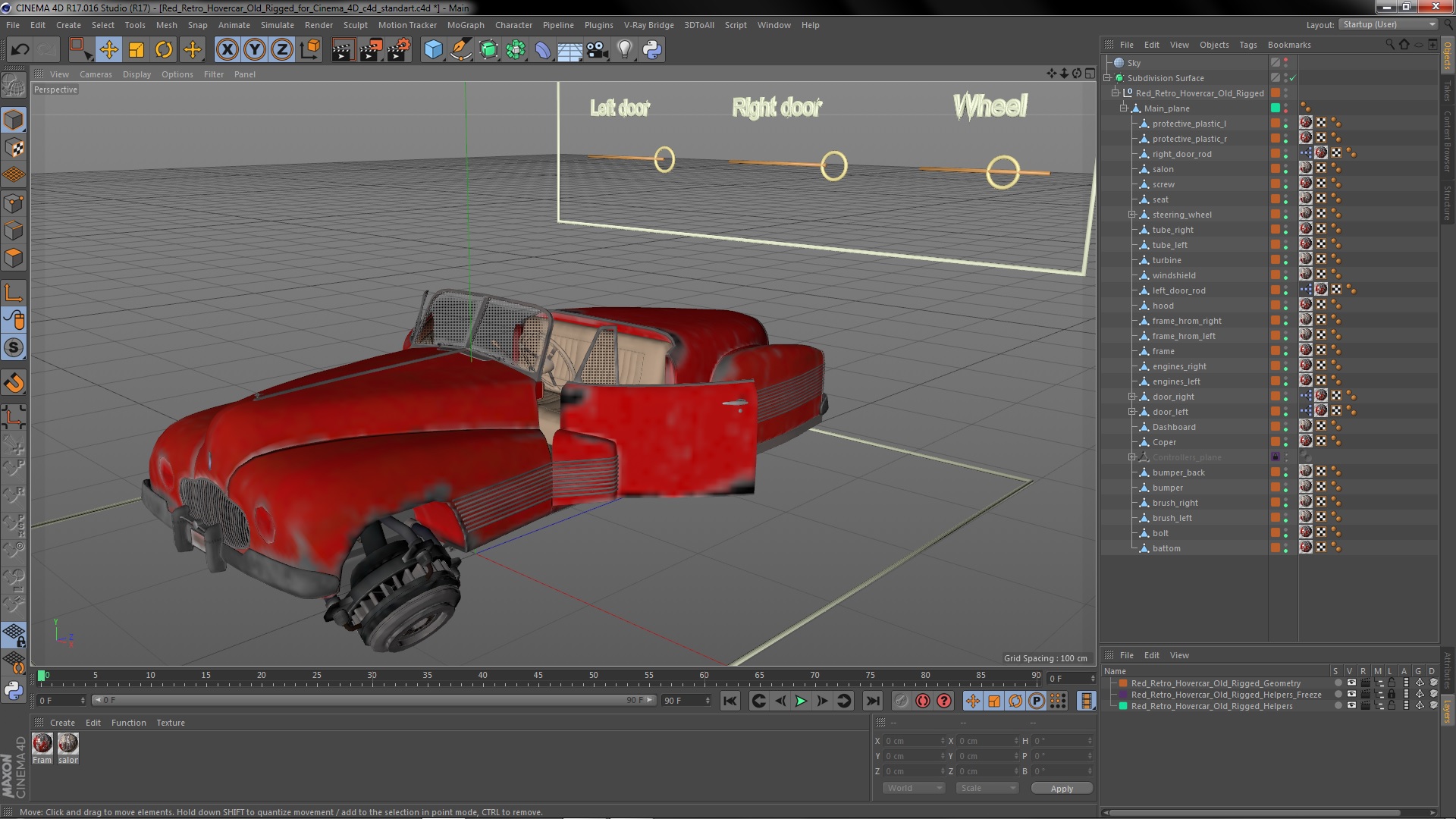Open the Scale mode dropdown

(987, 788)
